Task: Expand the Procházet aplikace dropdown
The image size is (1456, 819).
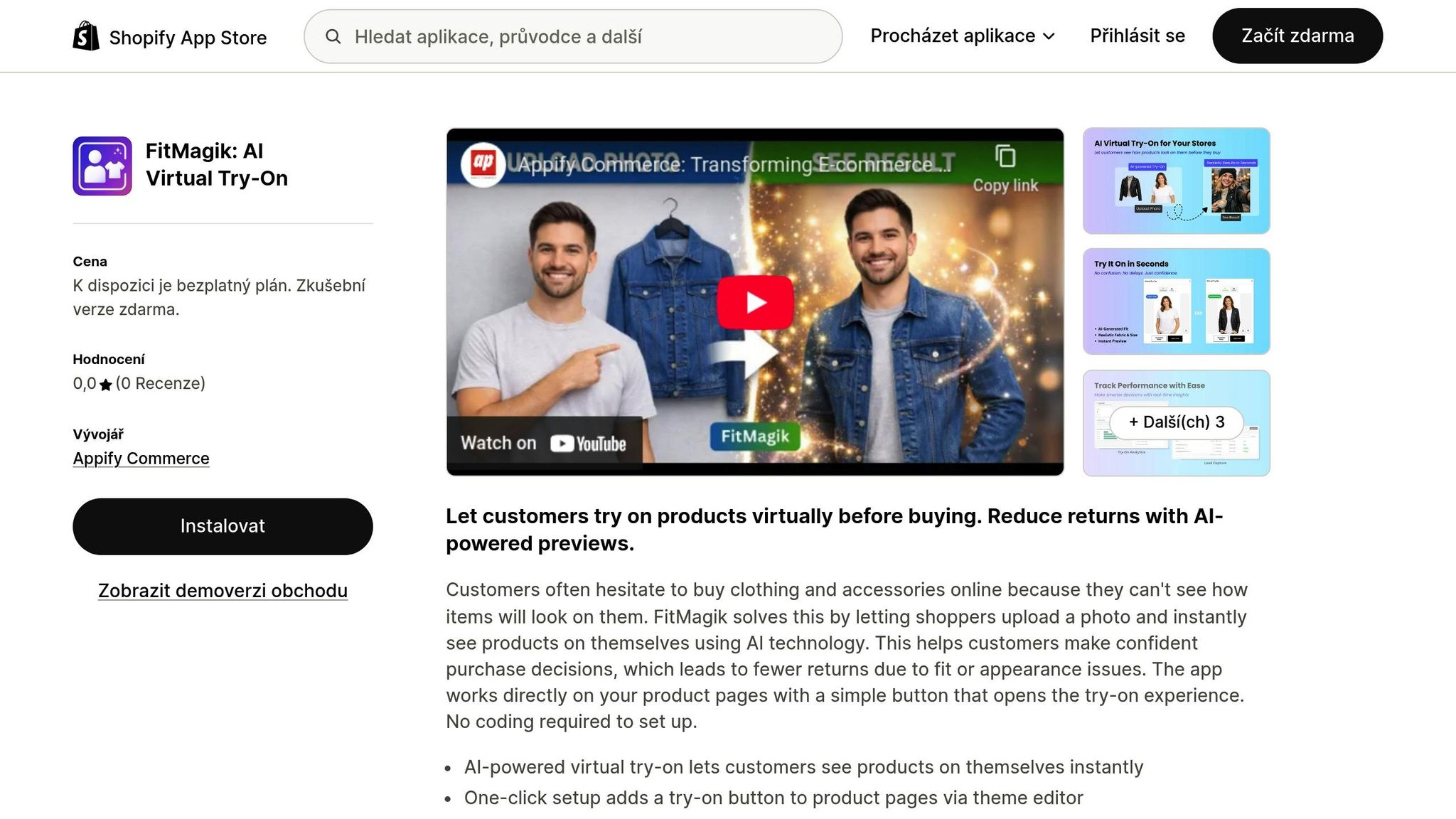Action: (953, 36)
